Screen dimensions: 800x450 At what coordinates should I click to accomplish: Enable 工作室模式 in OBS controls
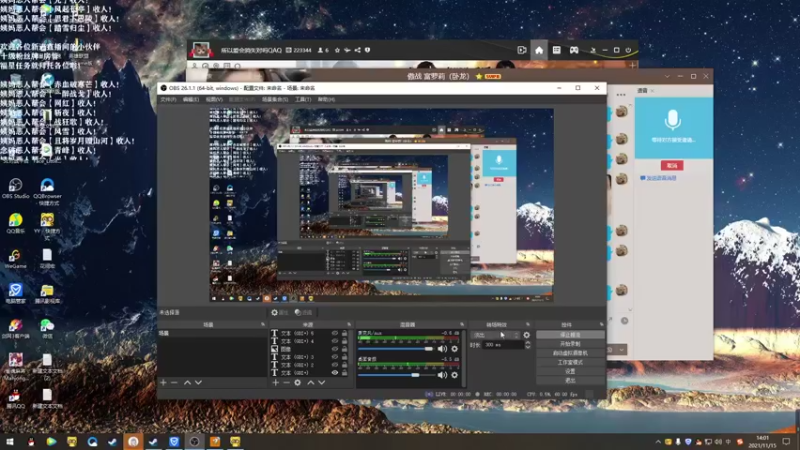click(x=570, y=362)
